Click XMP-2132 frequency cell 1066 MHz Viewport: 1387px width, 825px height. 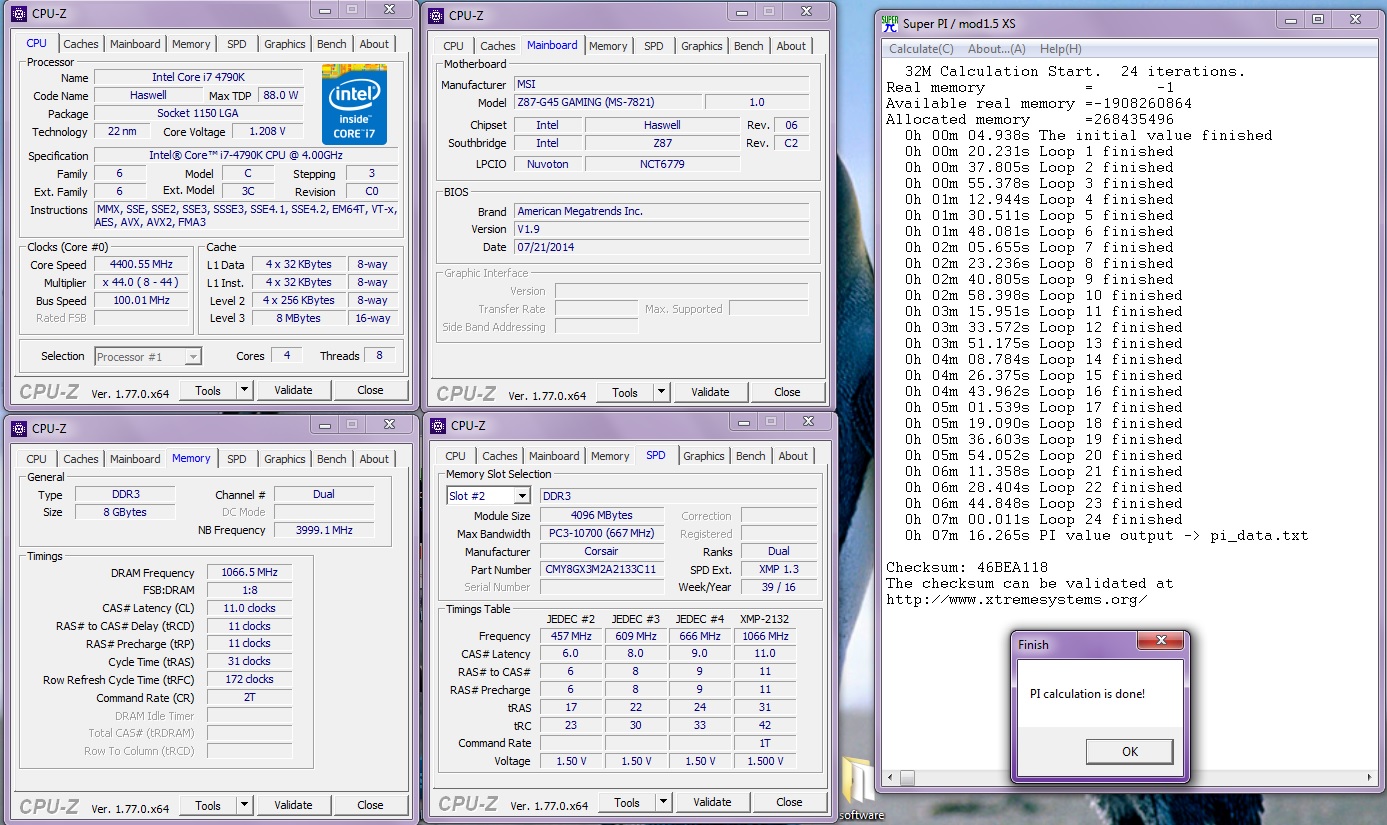point(765,637)
